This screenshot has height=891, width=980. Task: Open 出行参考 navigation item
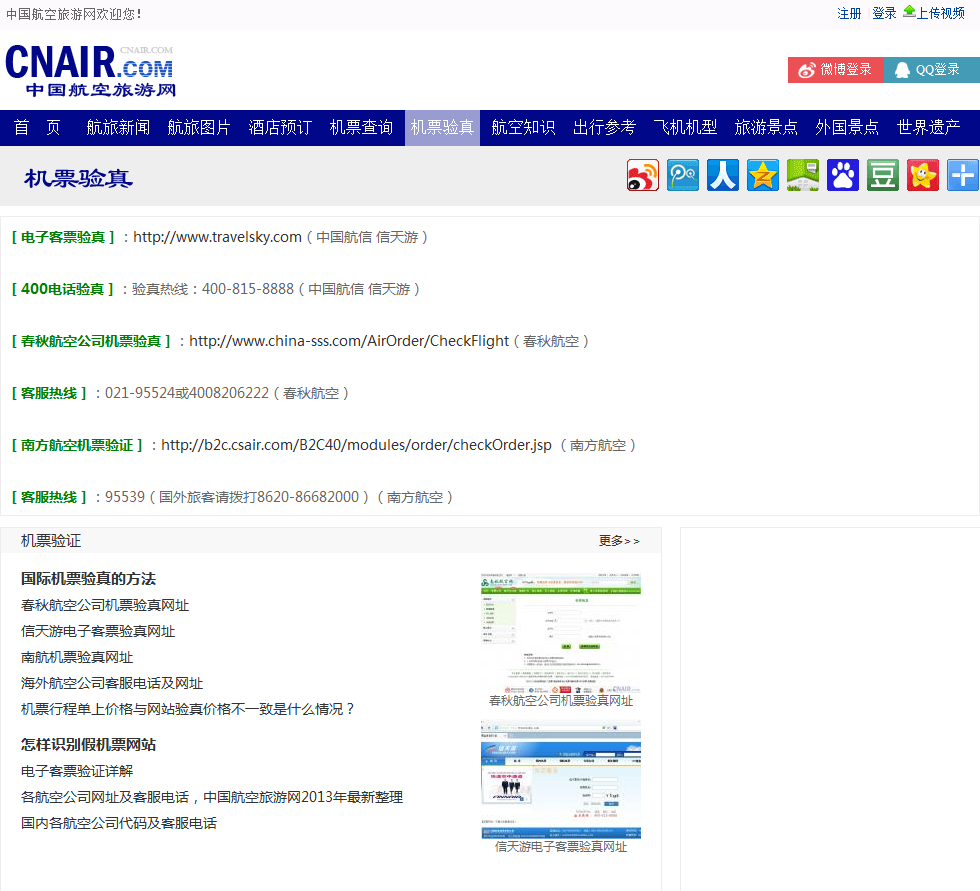pos(604,127)
